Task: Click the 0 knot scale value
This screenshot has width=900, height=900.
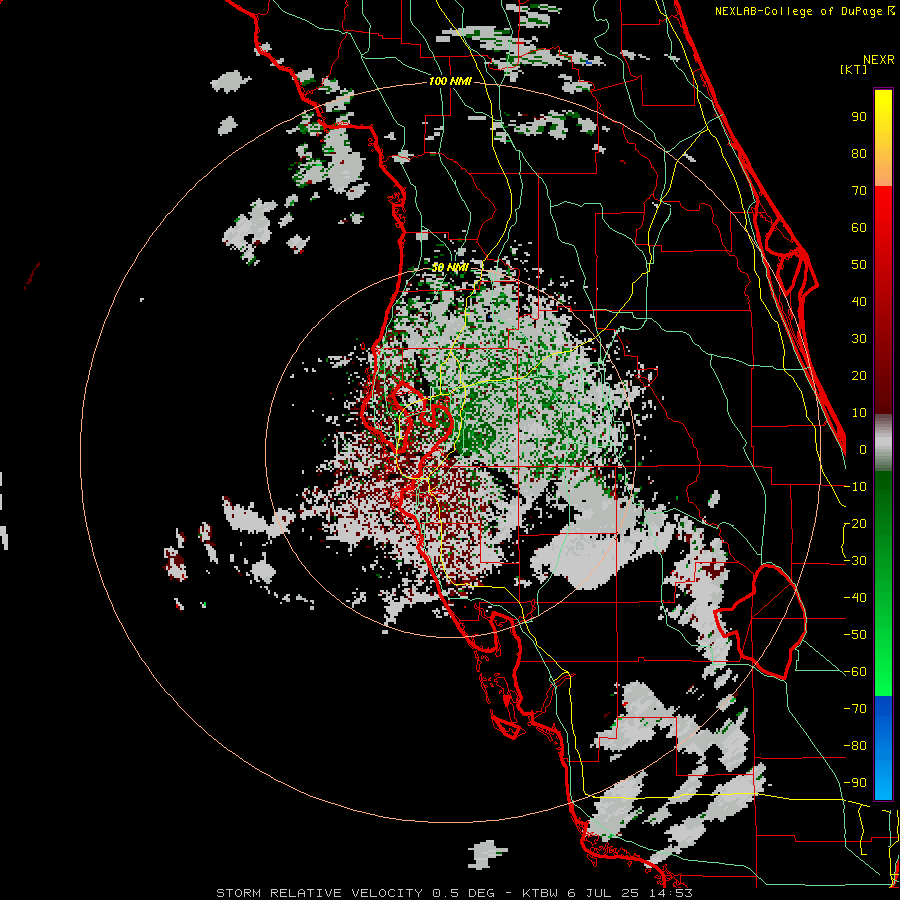Action: pyautogui.click(x=863, y=449)
